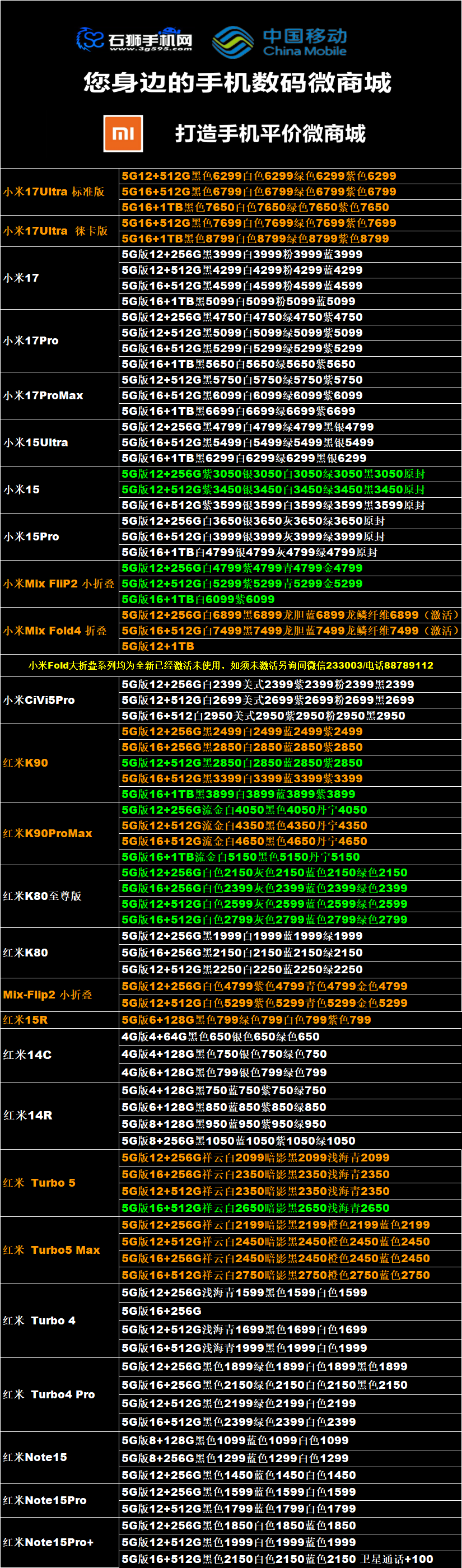Select the 红米K80至尊版 model cell
The height and width of the screenshot is (1568, 462).
[x=42, y=896]
